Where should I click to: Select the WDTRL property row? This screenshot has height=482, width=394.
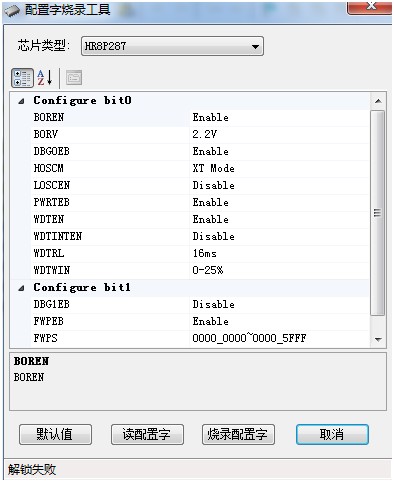point(201,254)
